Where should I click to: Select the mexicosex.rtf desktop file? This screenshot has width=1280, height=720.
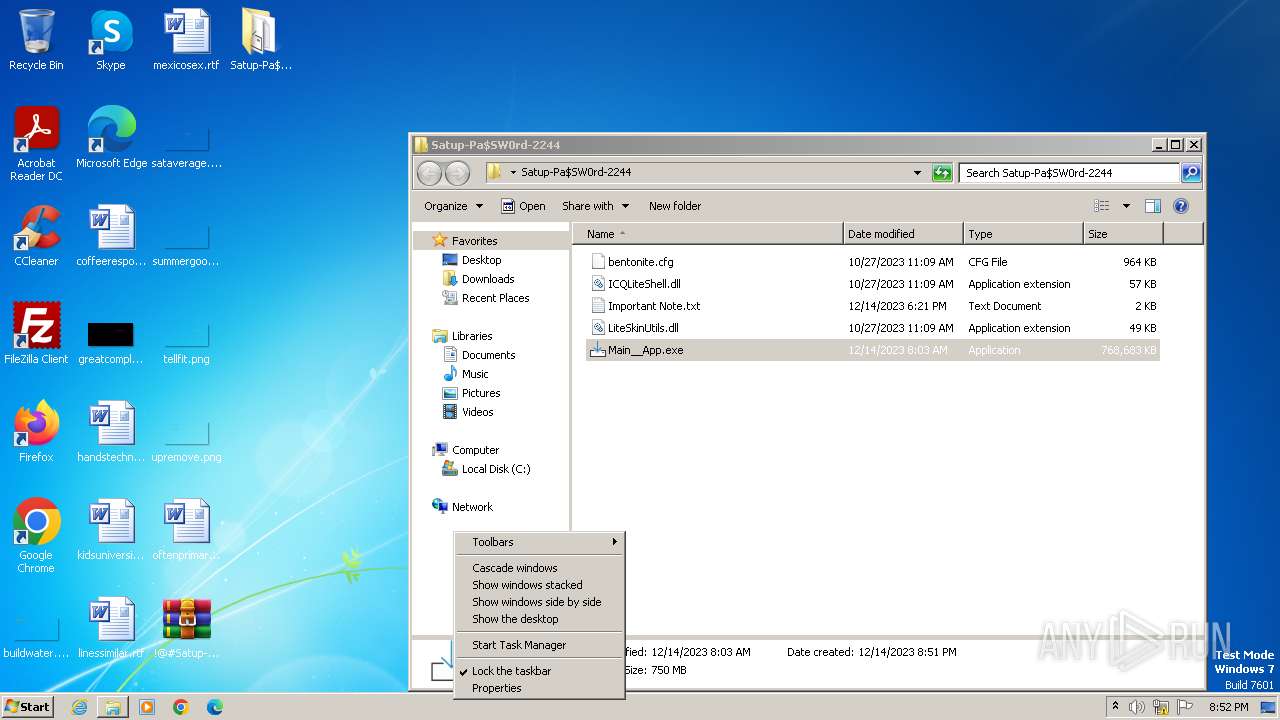186,40
